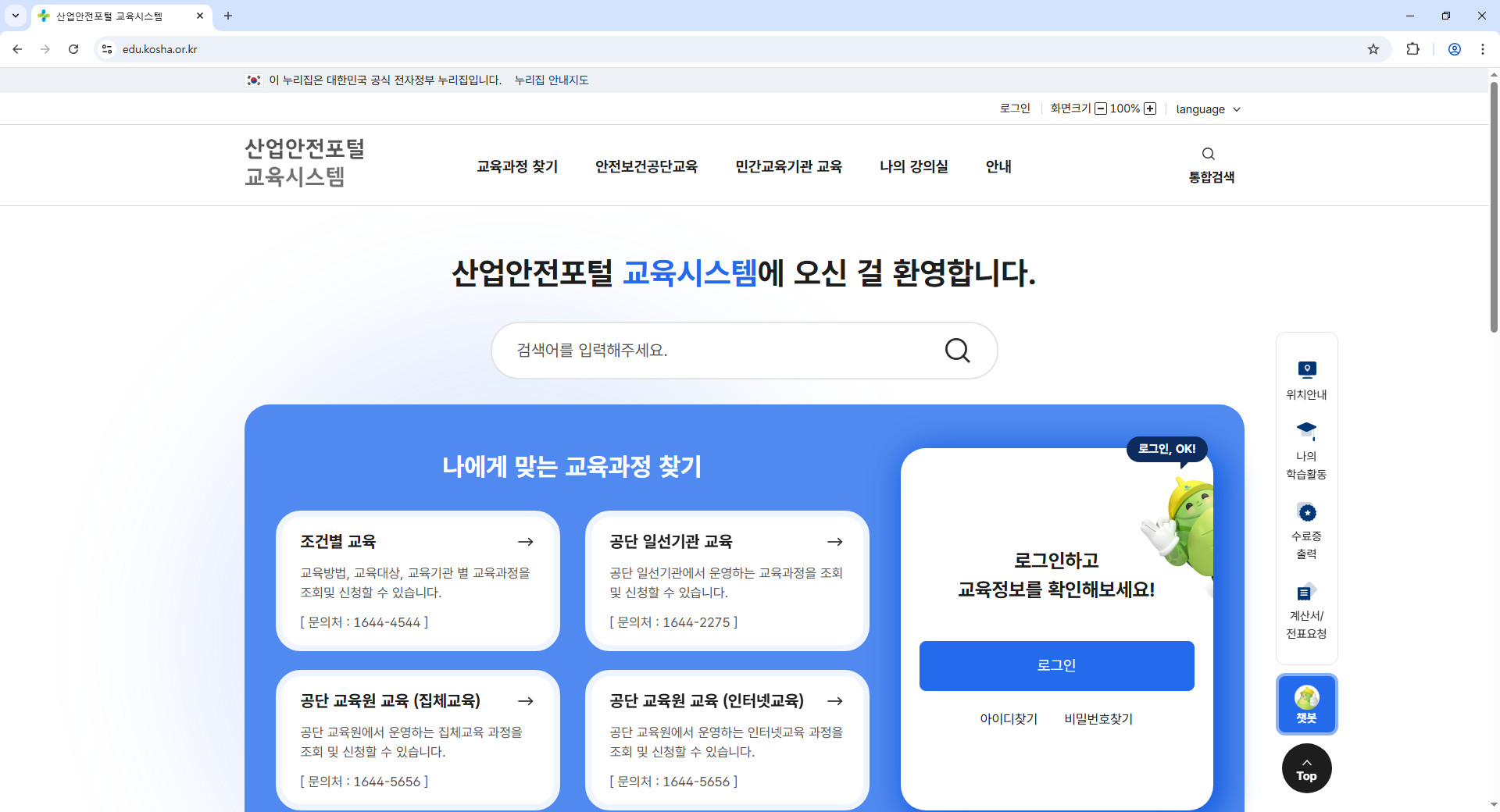Open the 교육과정 찾기 menu

(517, 166)
